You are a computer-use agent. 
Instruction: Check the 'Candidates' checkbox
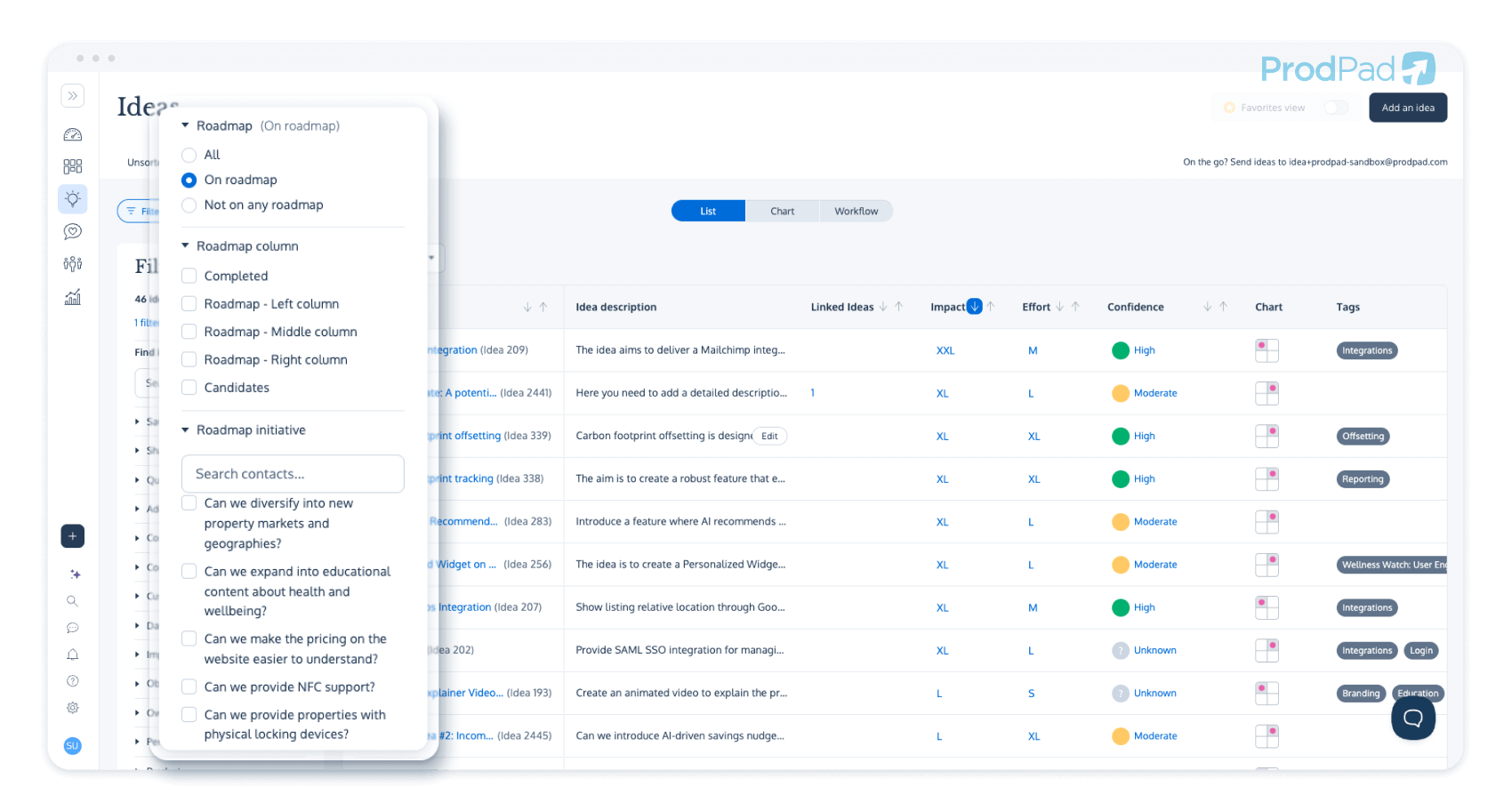point(189,387)
